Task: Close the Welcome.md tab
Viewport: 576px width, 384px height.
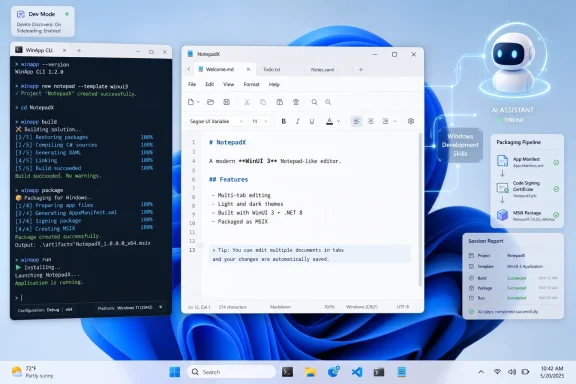Action: [x=248, y=69]
